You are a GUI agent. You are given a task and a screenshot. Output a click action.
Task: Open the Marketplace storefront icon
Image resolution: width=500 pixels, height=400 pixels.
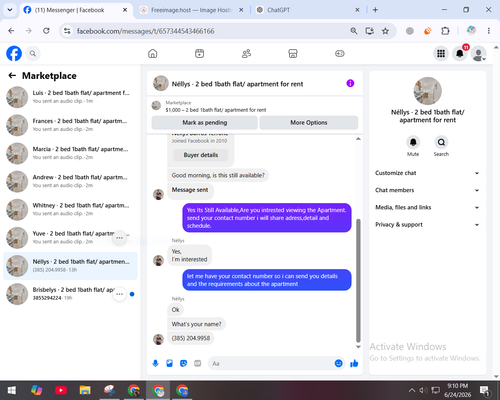tap(293, 53)
